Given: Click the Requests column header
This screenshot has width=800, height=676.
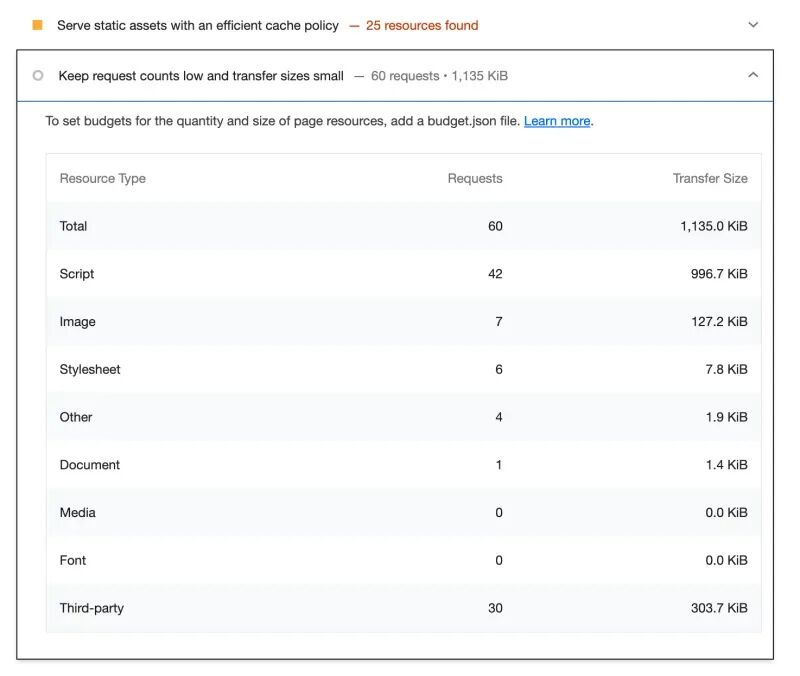Looking at the screenshot, I should coord(475,179).
